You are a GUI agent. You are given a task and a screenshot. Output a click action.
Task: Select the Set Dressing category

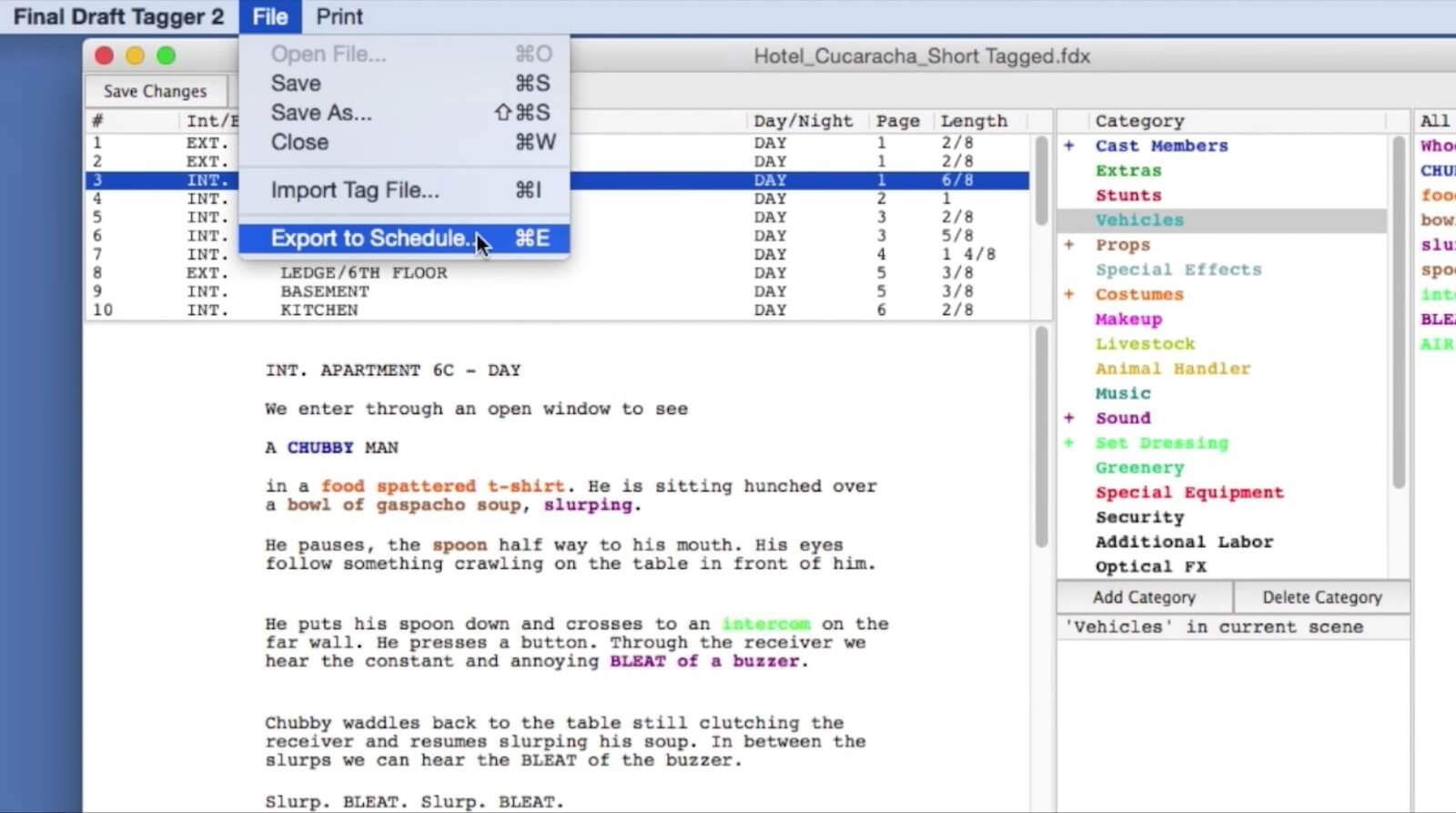pyautogui.click(x=1161, y=442)
